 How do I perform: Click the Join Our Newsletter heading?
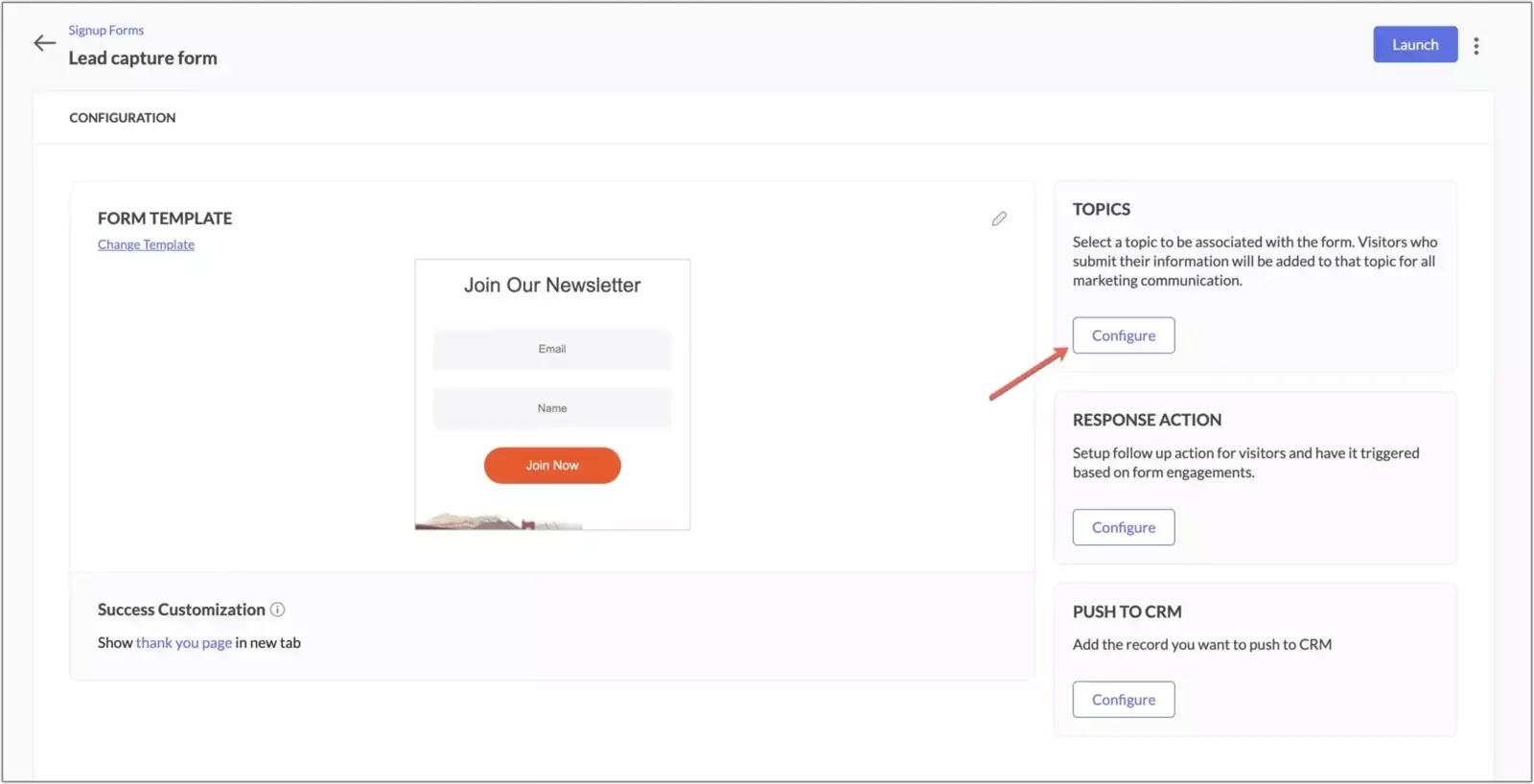point(552,286)
